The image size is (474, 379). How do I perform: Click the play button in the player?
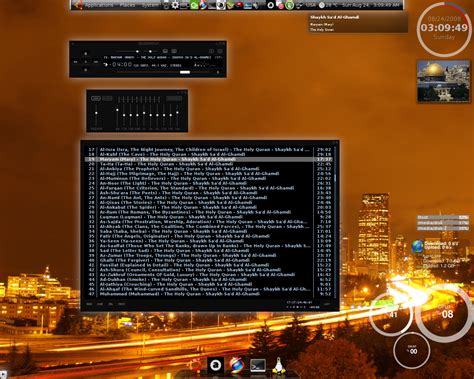pos(86,62)
